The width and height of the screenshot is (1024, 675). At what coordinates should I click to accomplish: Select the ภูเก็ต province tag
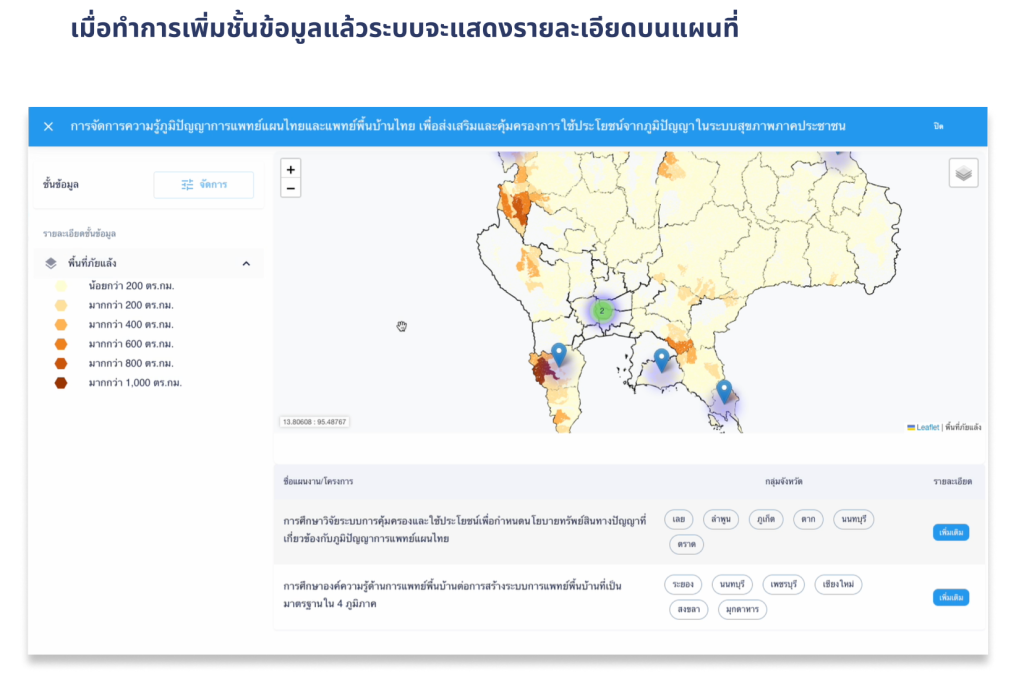(766, 519)
